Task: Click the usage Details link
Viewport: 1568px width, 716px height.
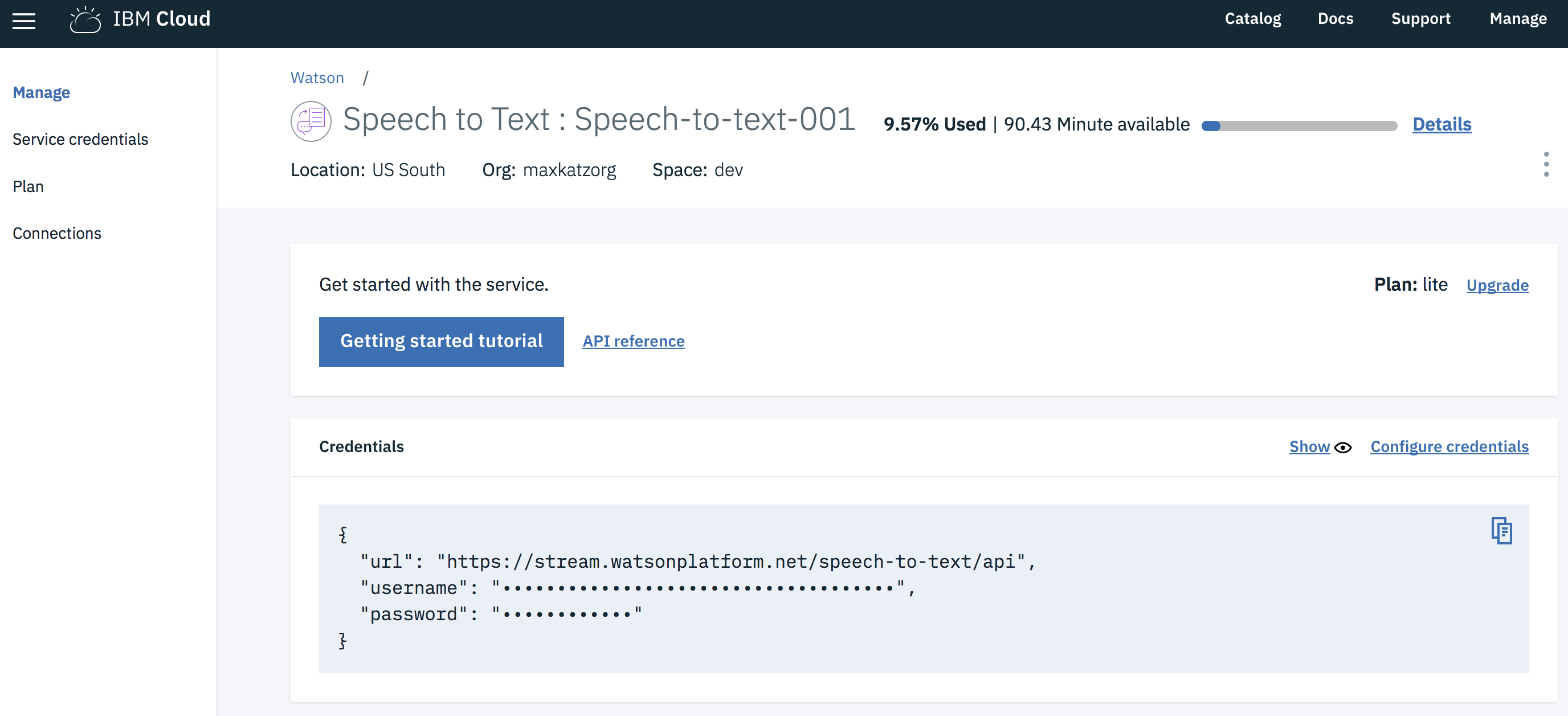Action: (1442, 124)
